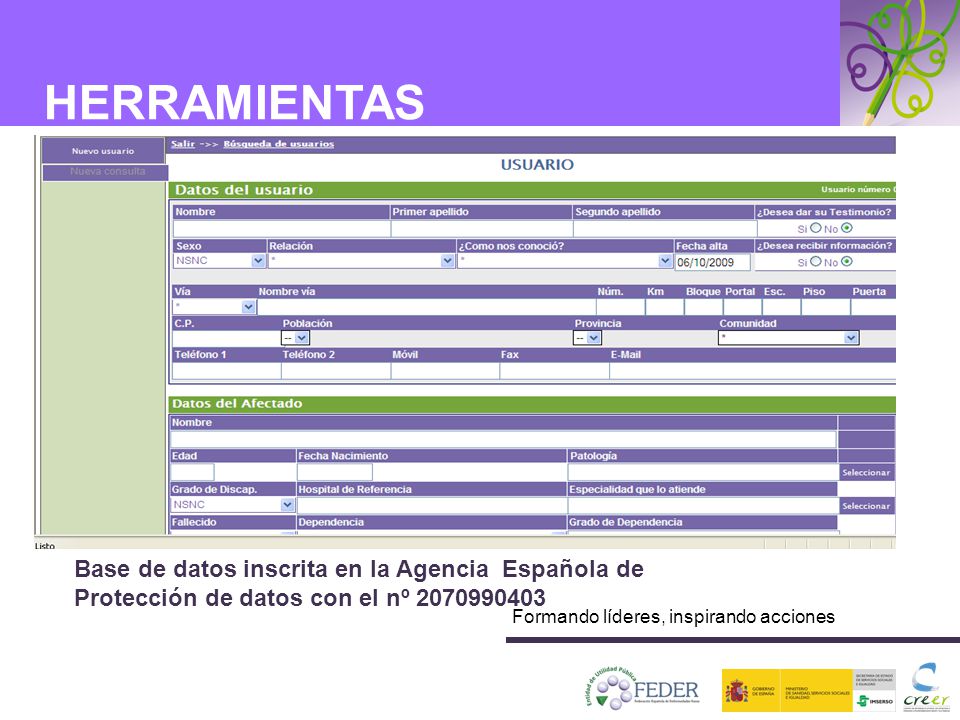The image size is (960, 720).
Task: Click the Fecha Nacimiento field
Action: [335, 472]
